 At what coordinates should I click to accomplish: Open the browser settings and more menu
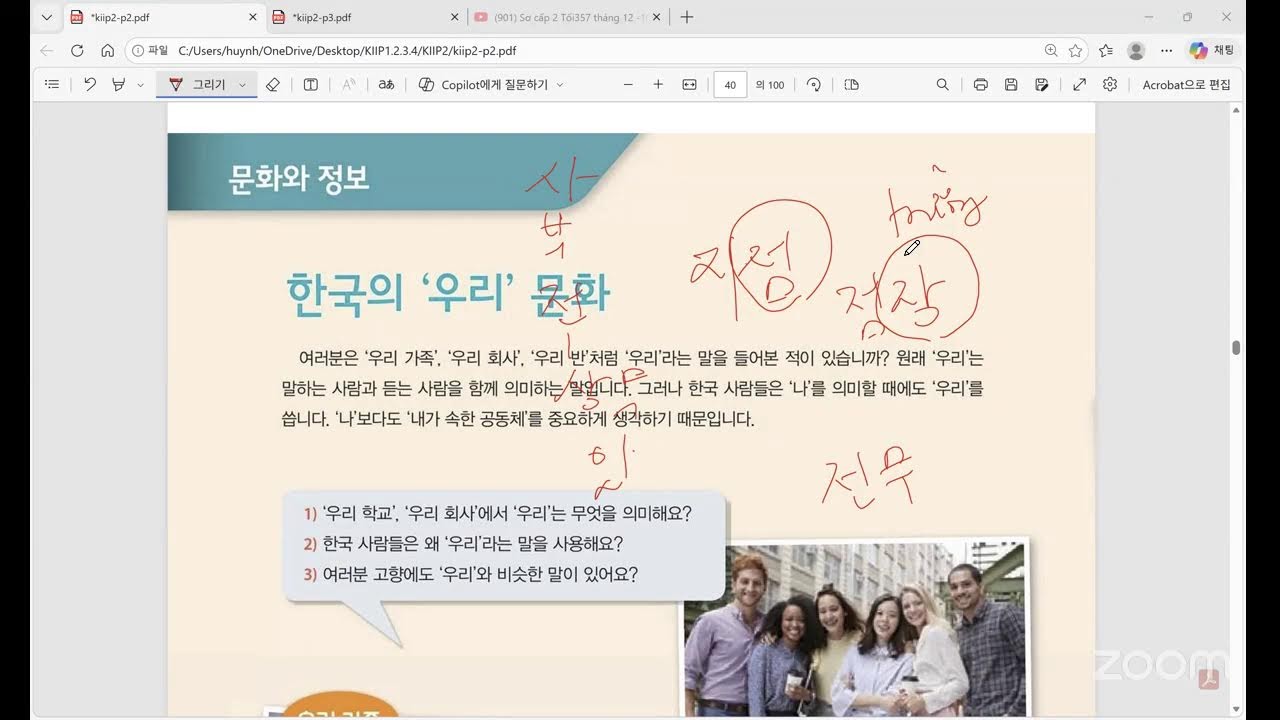[1166, 50]
